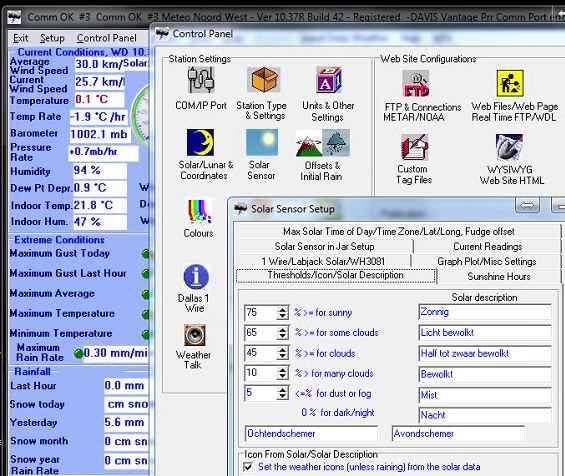Toggle set weather icons from solar data
This screenshot has height=476, width=565.
(x=248, y=467)
